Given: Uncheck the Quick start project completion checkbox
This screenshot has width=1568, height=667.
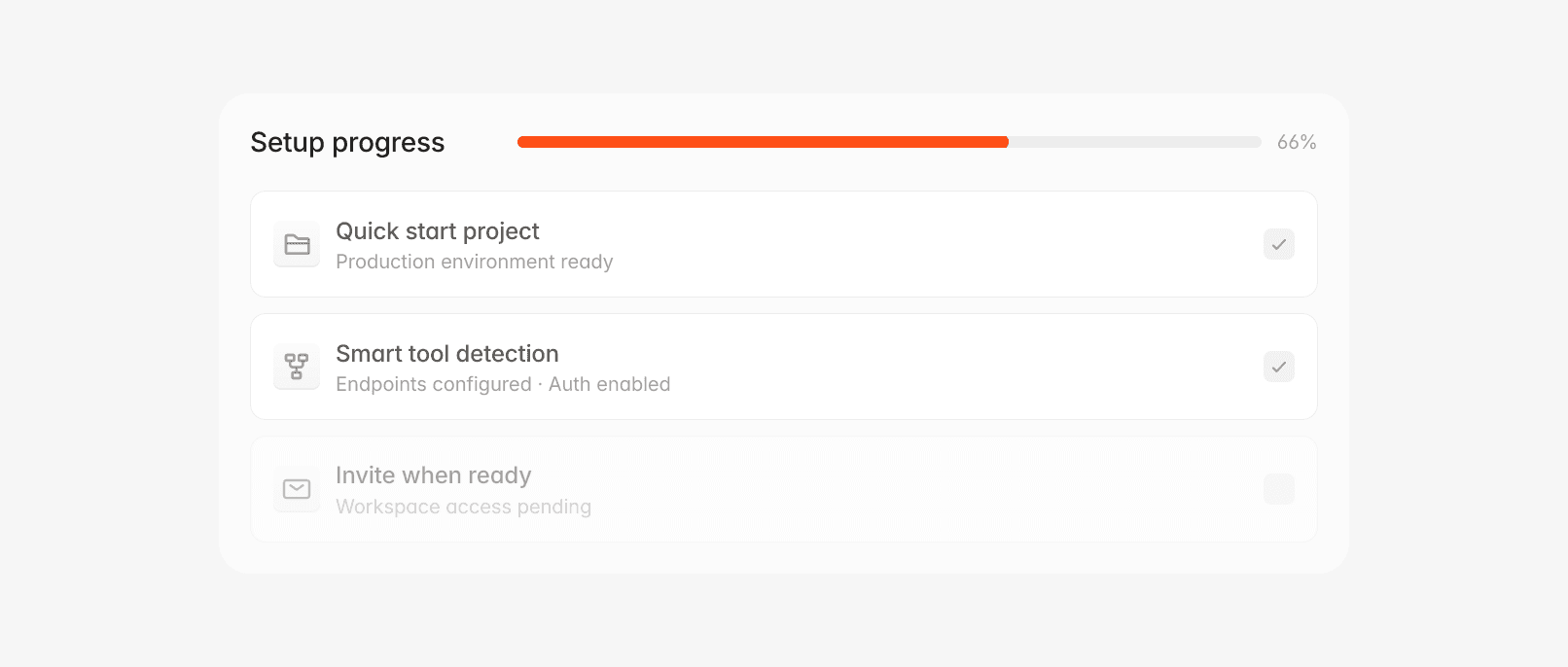Looking at the screenshot, I should click(1278, 244).
